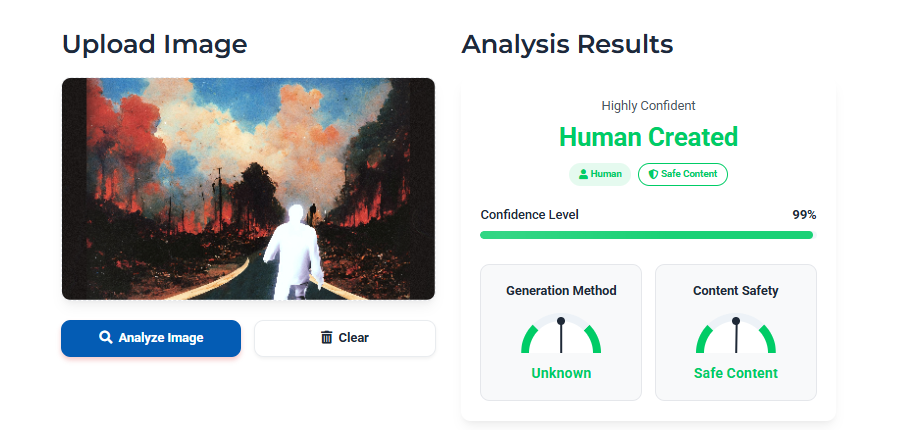Open the Generation Method card
903x430 pixels.
[x=561, y=332]
